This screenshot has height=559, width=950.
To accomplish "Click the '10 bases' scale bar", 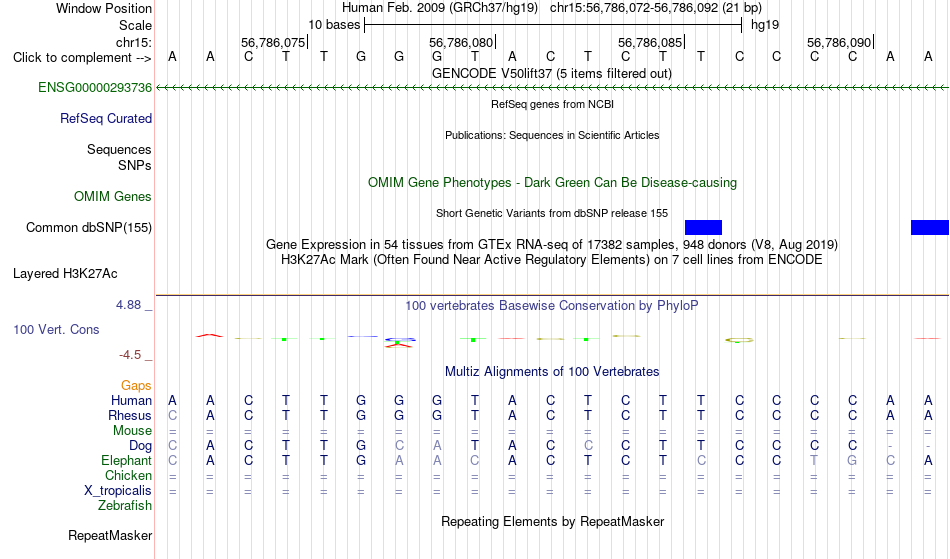I will (553, 25).
